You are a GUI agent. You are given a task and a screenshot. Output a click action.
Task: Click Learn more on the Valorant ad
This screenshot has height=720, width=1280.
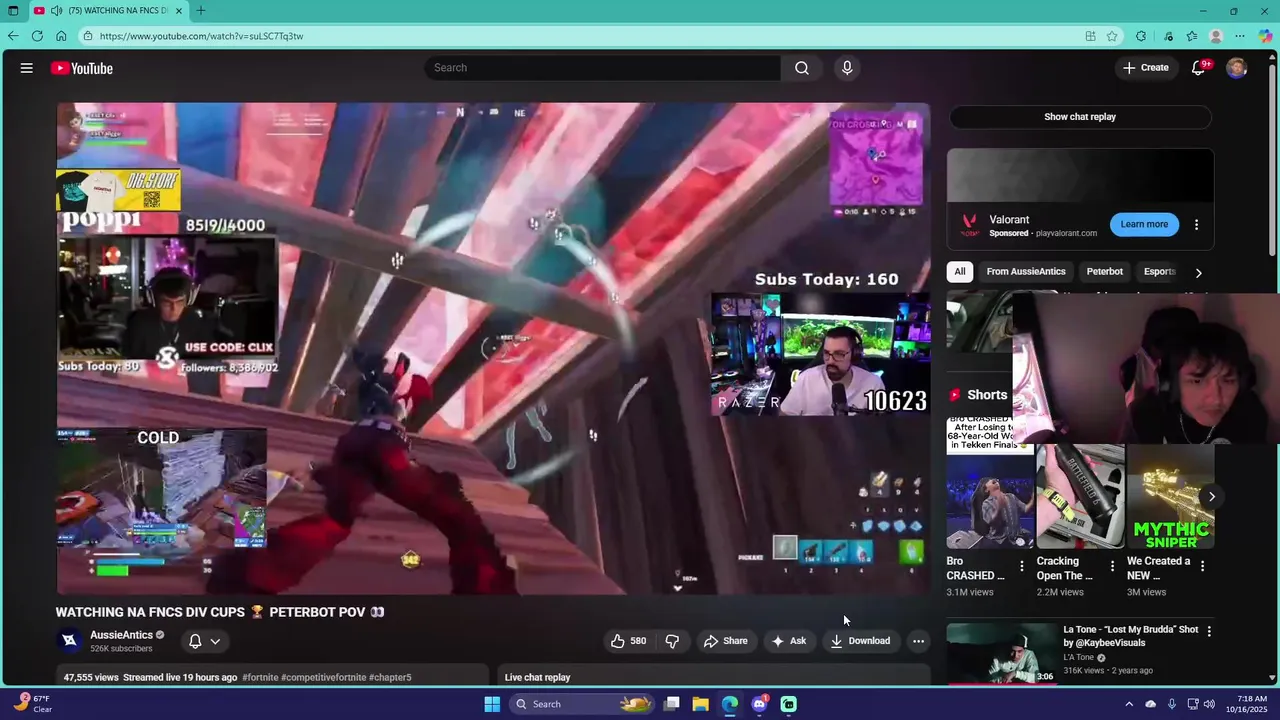(1144, 224)
